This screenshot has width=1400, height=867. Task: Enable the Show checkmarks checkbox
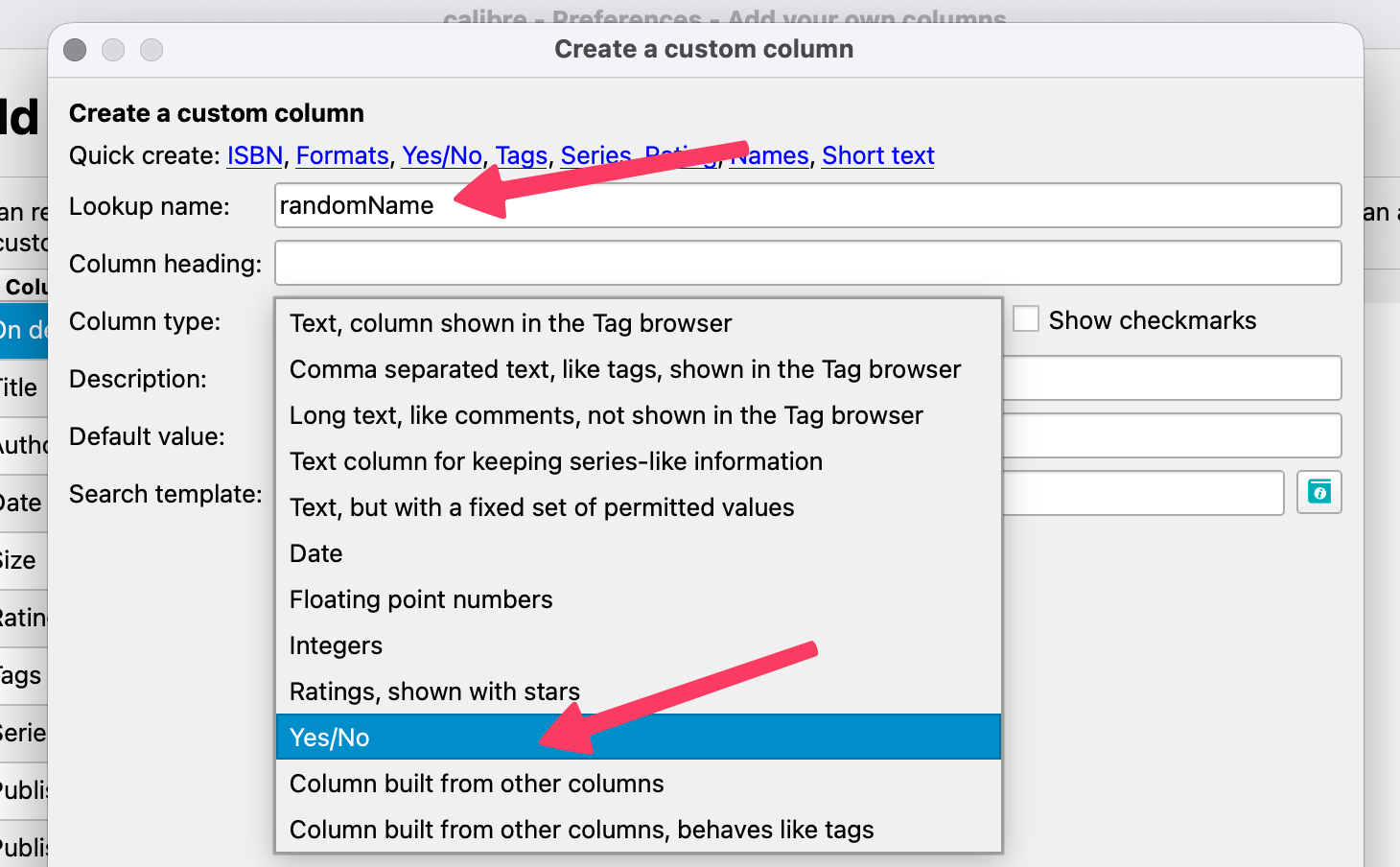(1026, 319)
